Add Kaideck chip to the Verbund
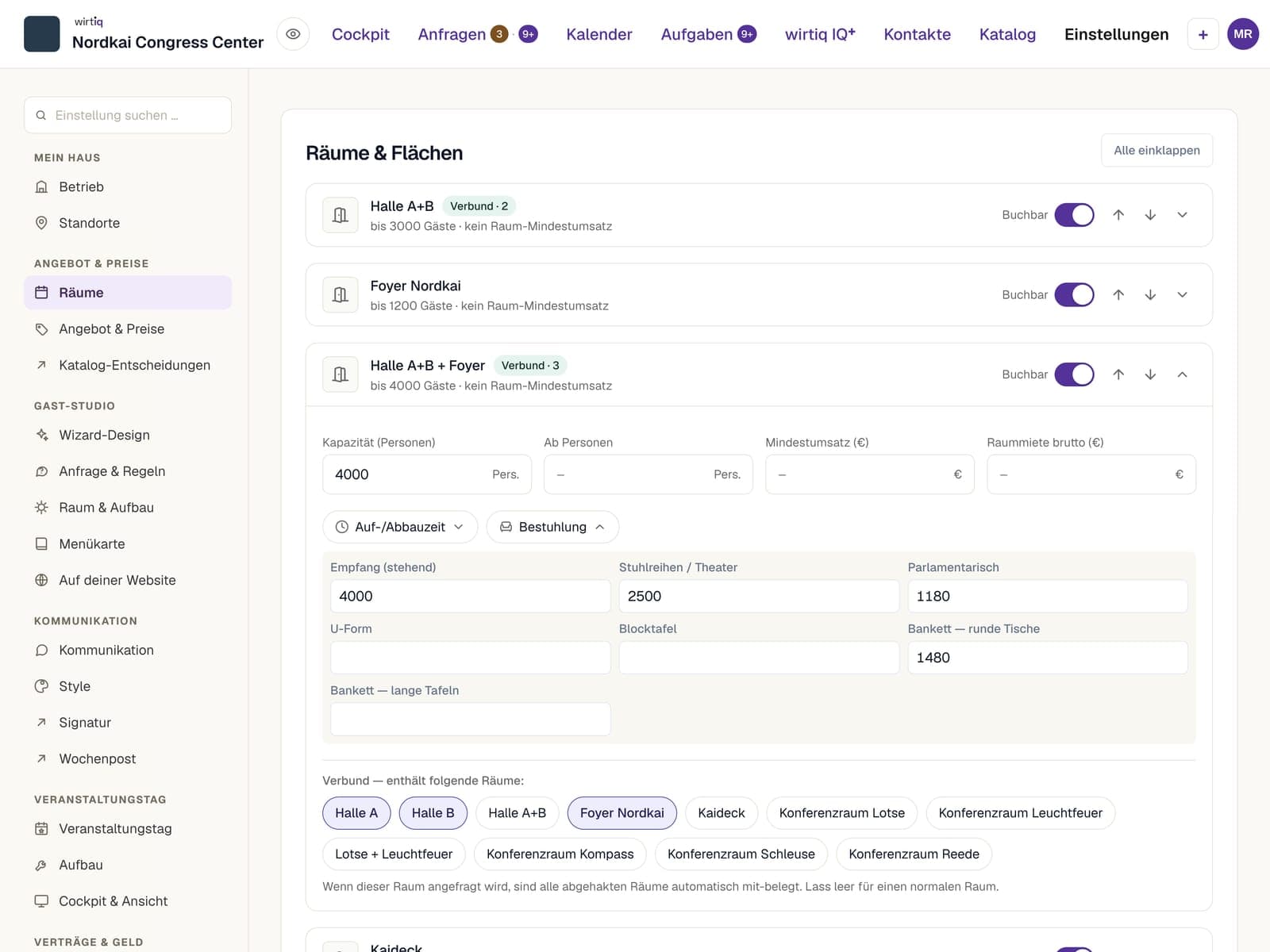Viewport: 1270px width, 952px height. [722, 813]
